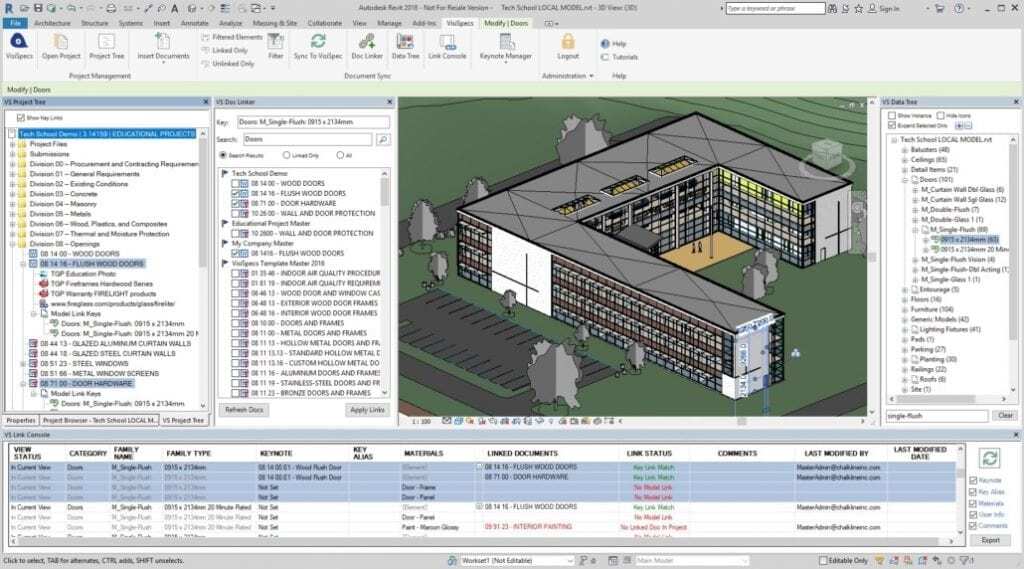Viewport: 1024px width, 569px height.
Task: Click the Text tool 'A' icon
Action: (x=174, y=8)
